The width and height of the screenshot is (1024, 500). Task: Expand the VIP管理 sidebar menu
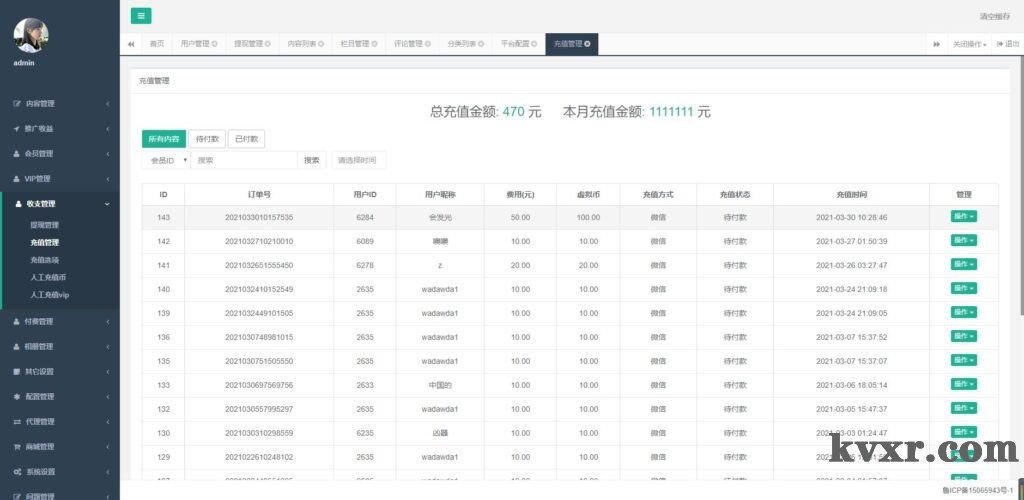pyautogui.click(x=60, y=179)
